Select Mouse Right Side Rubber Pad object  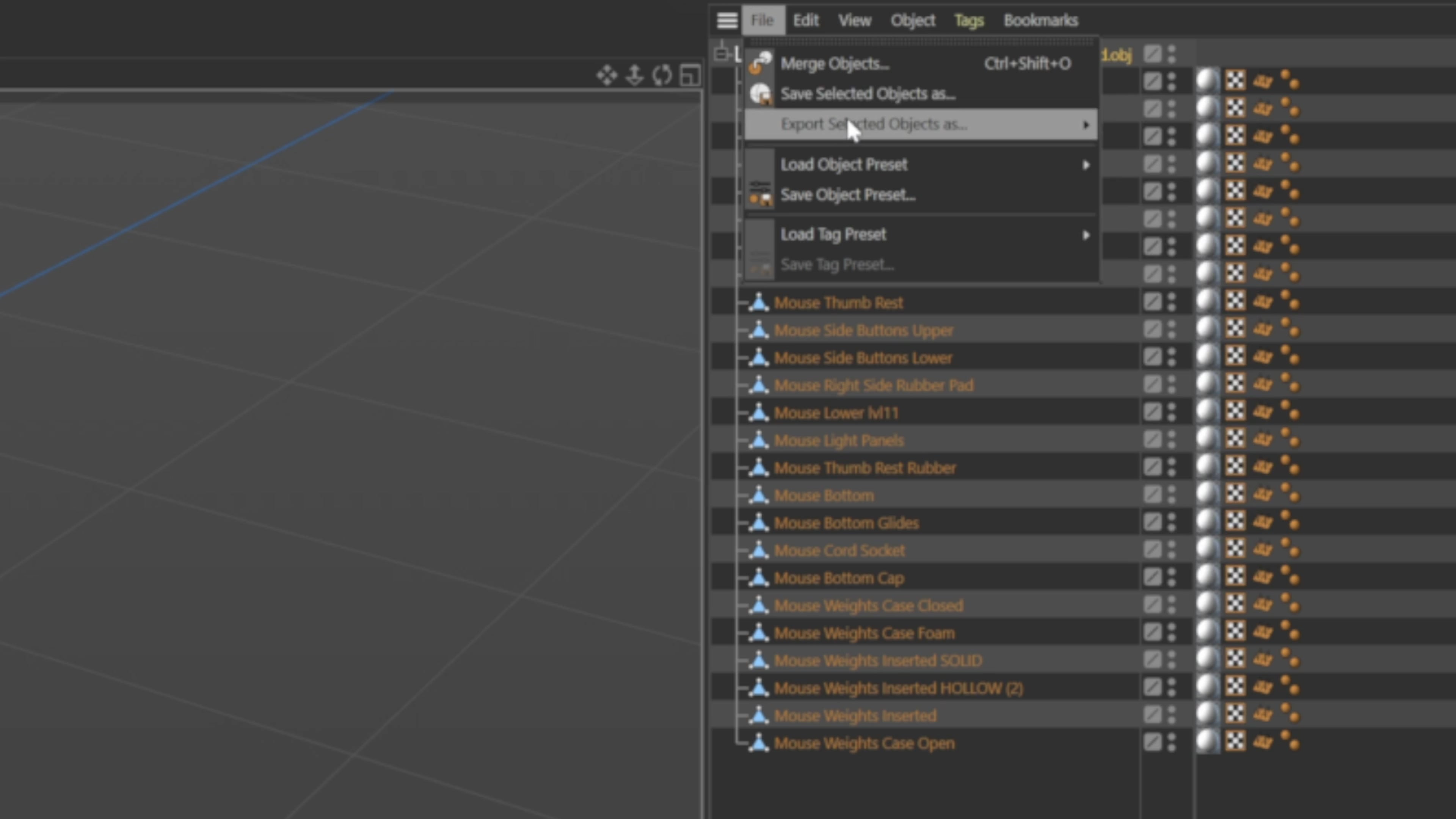coord(873,386)
